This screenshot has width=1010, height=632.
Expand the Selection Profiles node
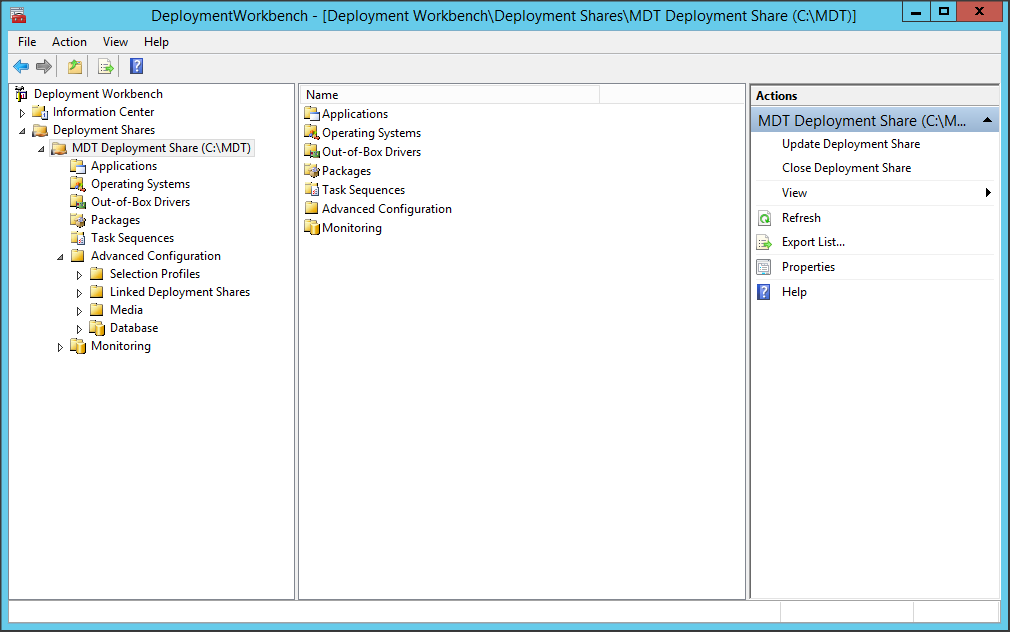point(80,275)
